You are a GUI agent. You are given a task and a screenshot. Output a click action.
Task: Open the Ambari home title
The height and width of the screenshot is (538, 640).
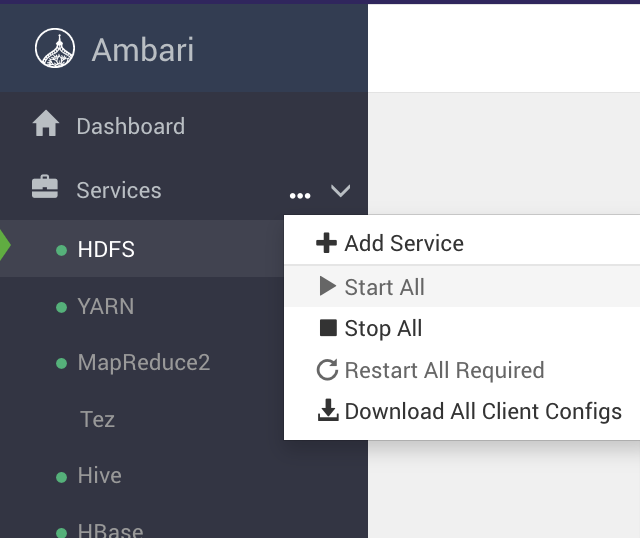point(142,50)
